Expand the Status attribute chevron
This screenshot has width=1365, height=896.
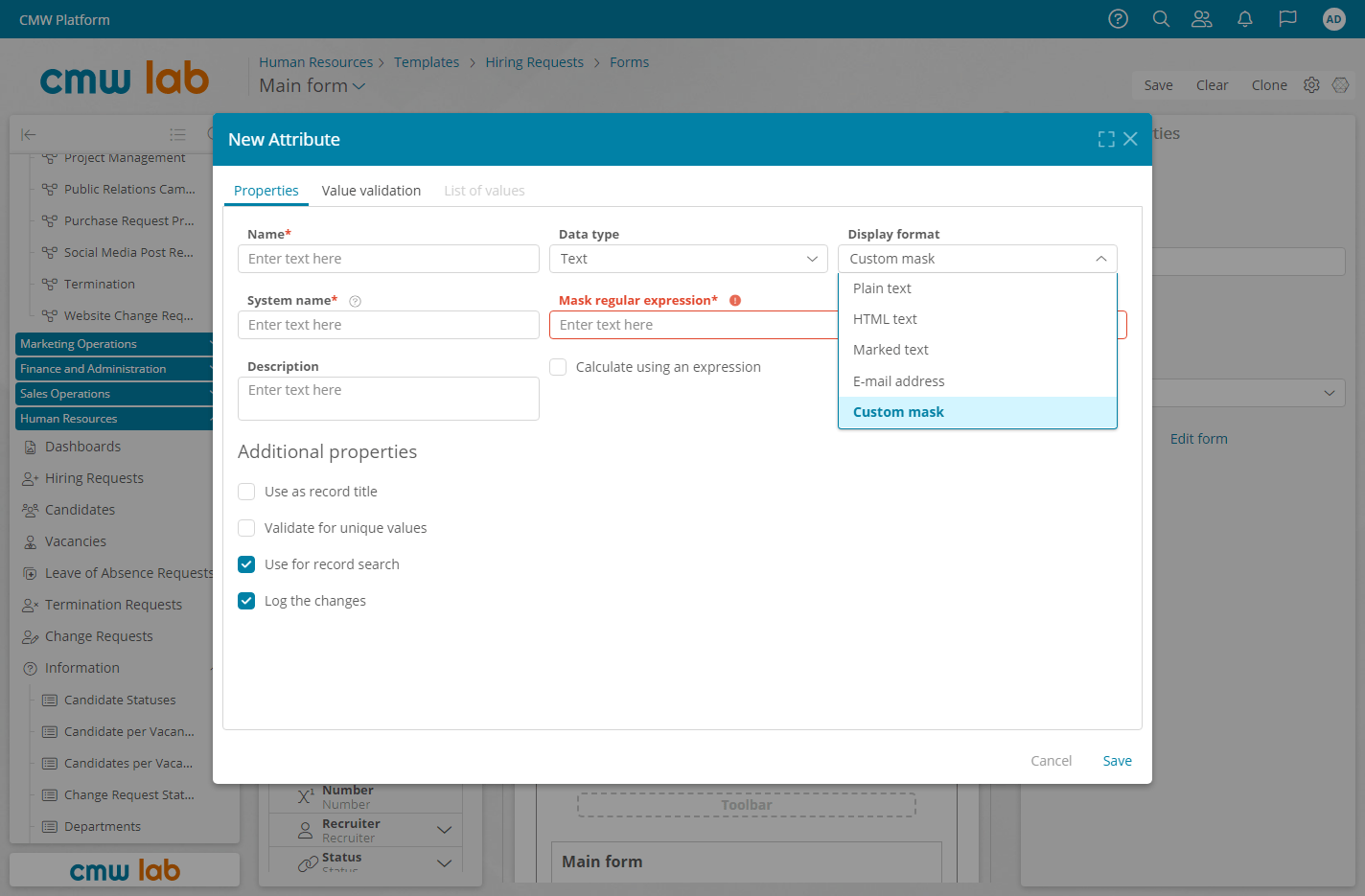[x=444, y=863]
